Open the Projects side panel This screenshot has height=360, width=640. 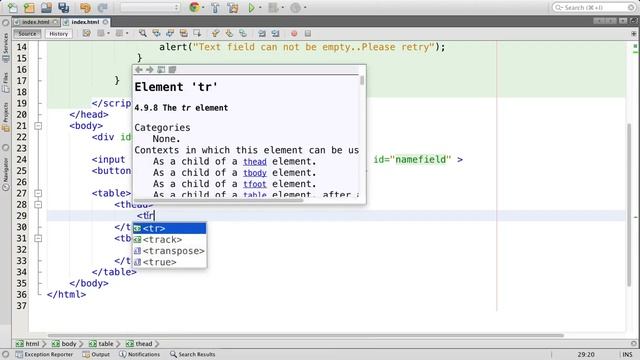[x=5, y=117]
